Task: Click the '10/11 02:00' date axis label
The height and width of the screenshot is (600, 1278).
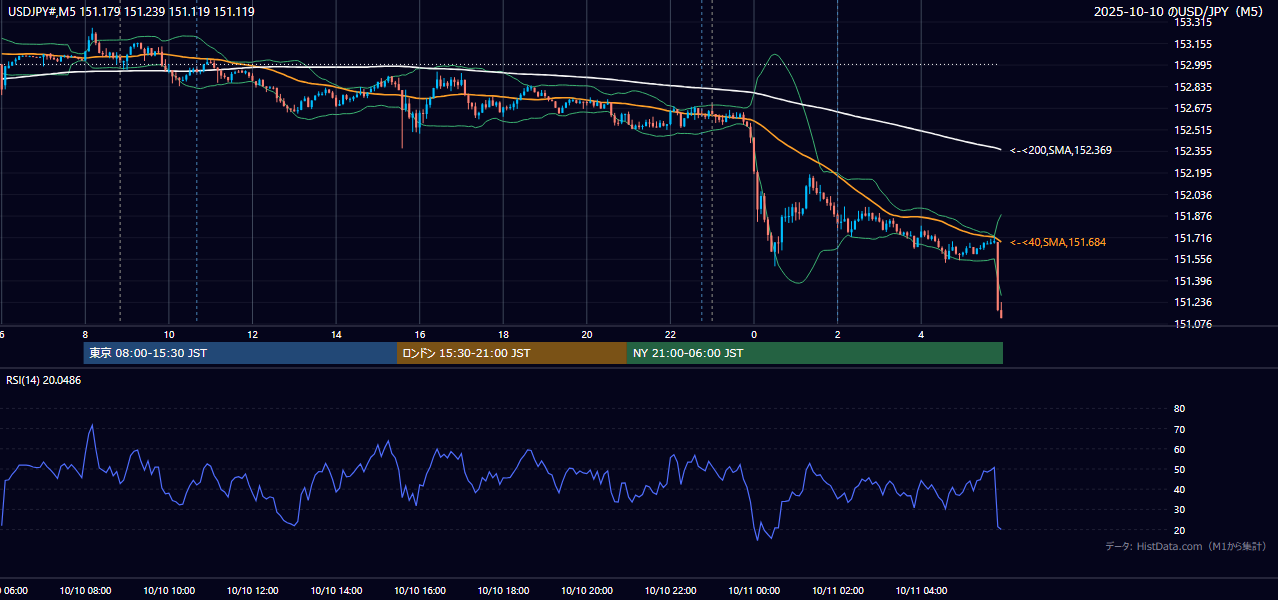Action: coord(837,591)
